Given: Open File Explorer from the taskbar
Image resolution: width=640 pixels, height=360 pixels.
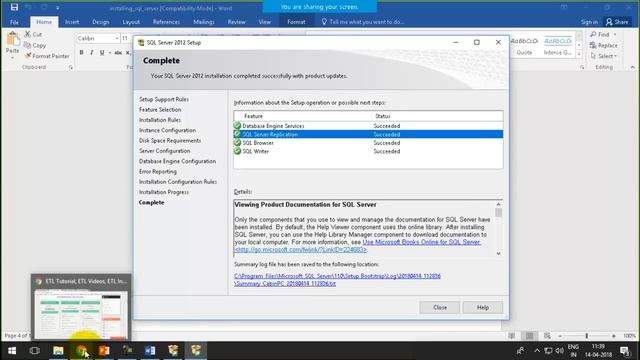Looking at the screenshot, I should pos(58,351).
